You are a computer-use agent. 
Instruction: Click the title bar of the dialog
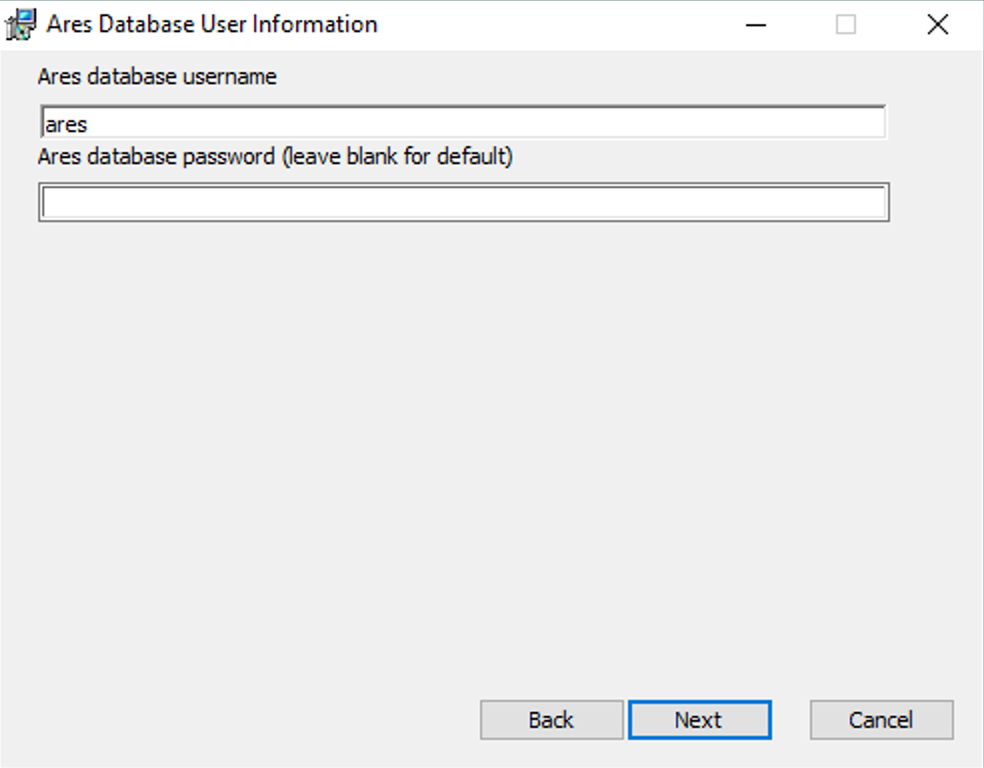[500, 23]
